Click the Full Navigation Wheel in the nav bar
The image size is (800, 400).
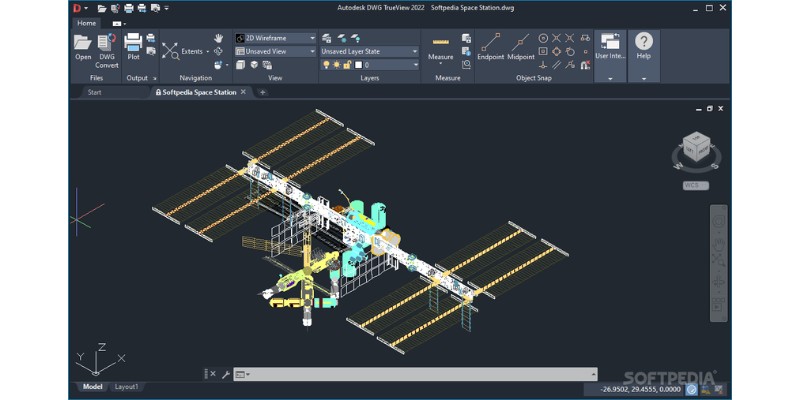719,221
